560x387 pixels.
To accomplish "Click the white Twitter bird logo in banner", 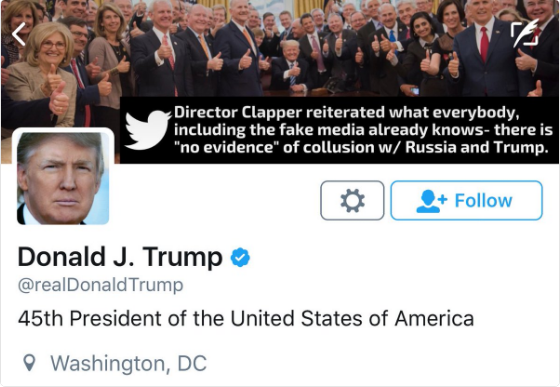I will 148,130.
